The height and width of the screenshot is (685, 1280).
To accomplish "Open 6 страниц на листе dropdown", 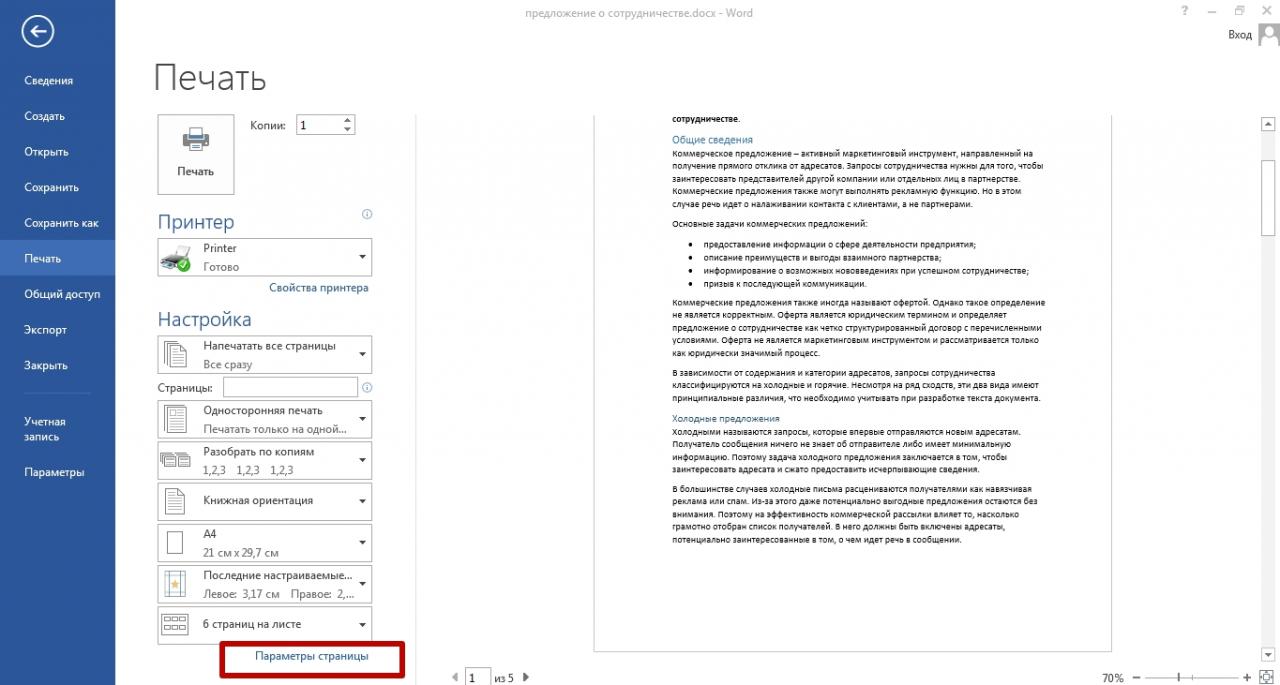I will 264,625.
